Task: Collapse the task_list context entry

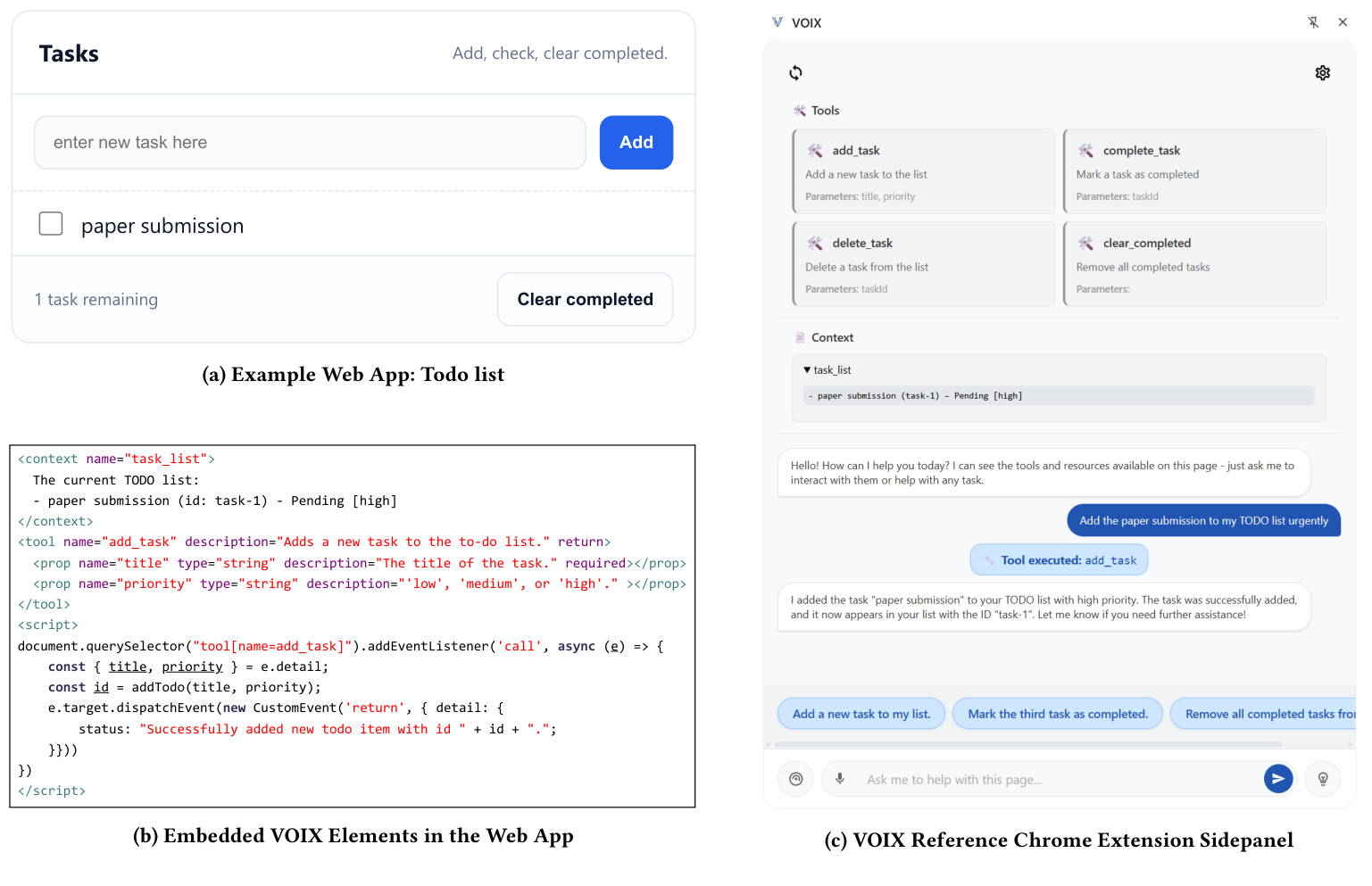Action: [806, 369]
